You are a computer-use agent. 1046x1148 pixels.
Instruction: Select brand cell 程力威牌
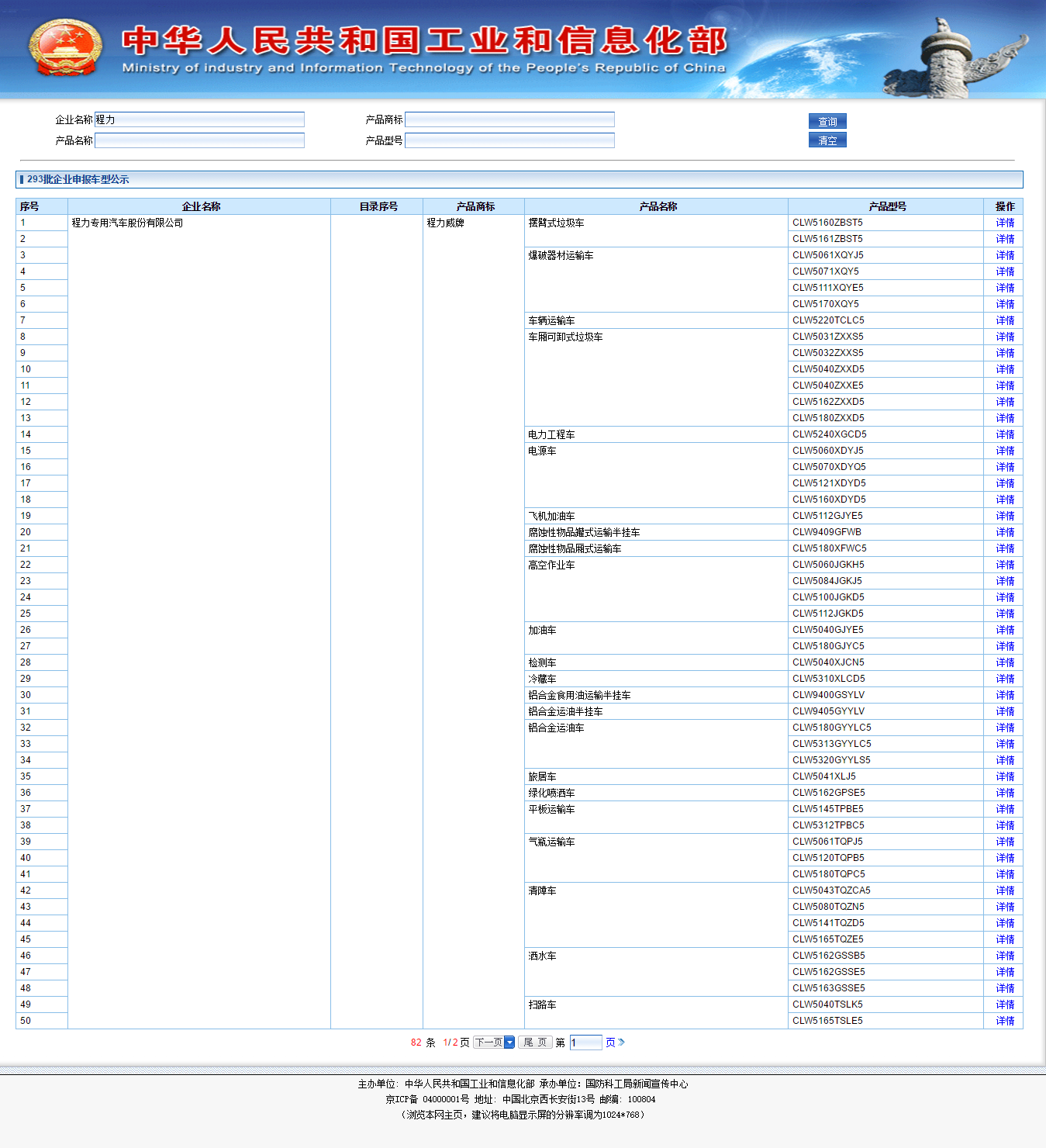click(445, 223)
